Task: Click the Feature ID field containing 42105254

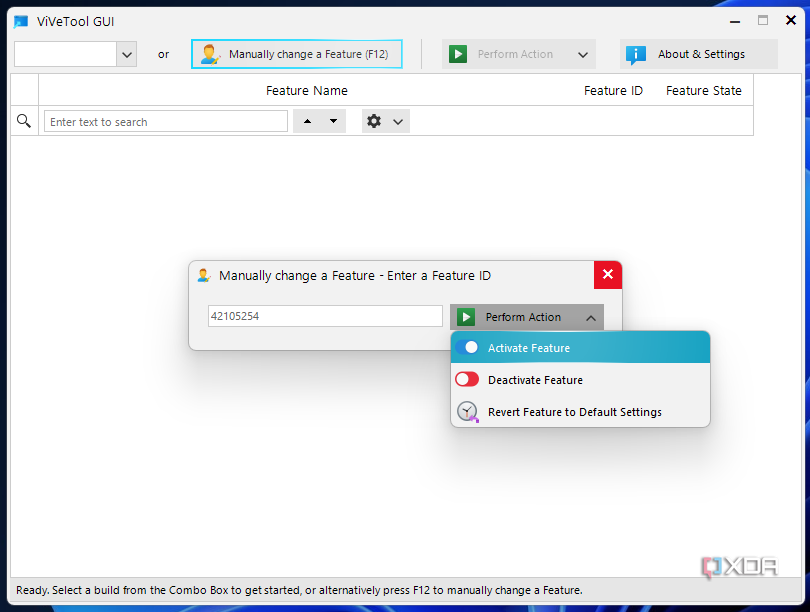Action: point(325,316)
